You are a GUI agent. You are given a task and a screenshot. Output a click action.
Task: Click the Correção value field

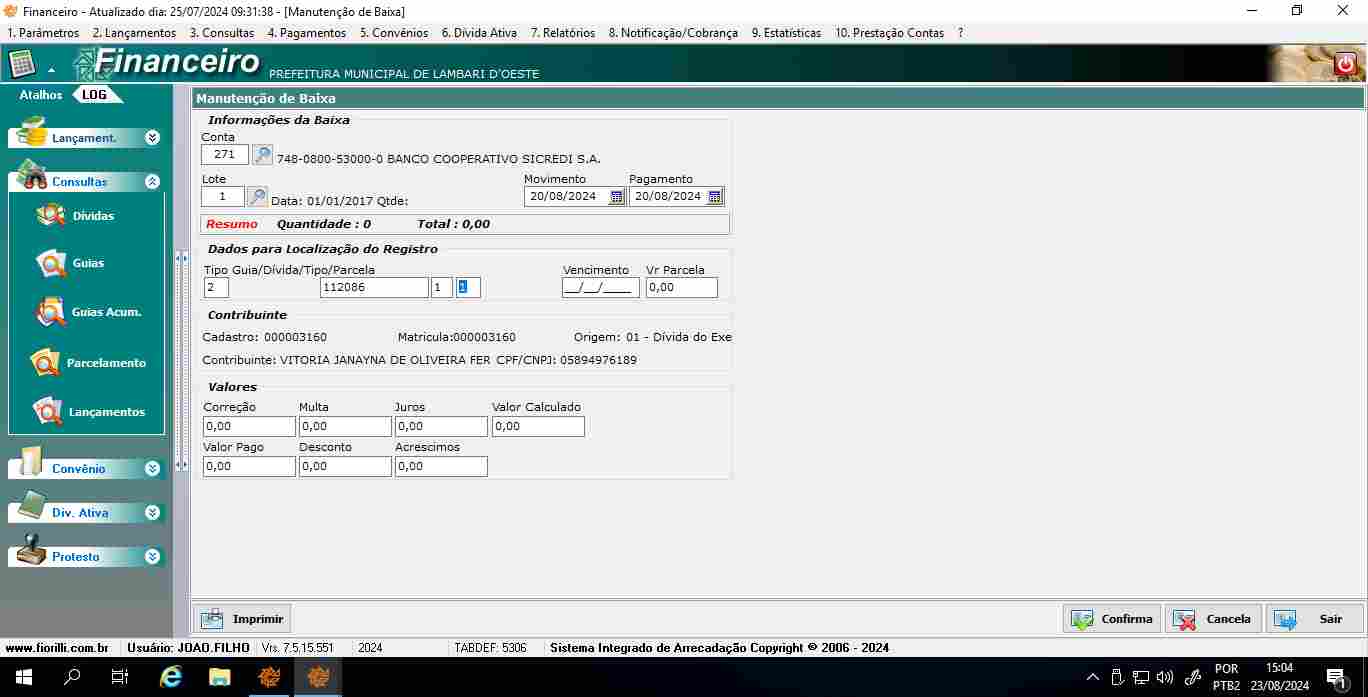click(249, 427)
